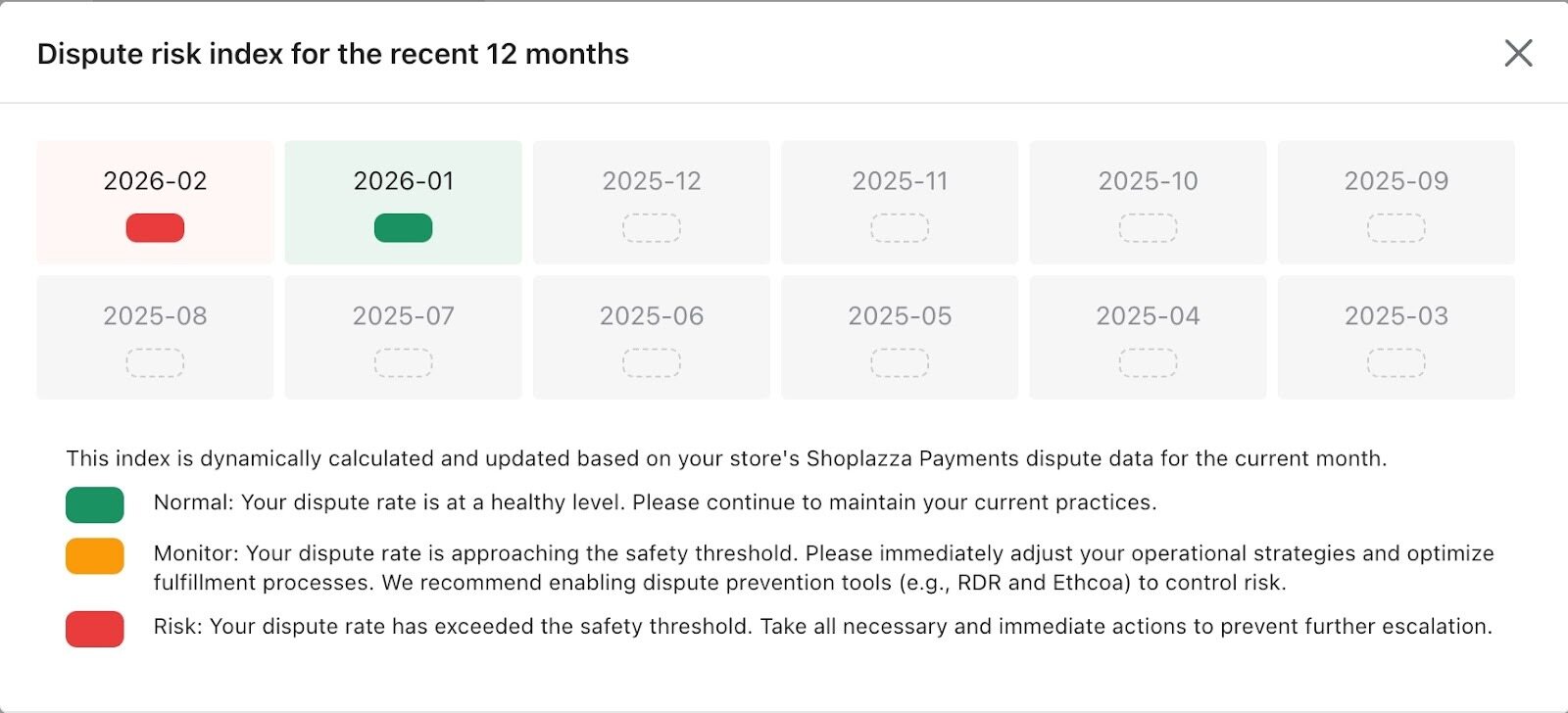This screenshot has width=1568, height=713.
Task: Click the empty indicator under 2025-11
Action: click(x=900, y=228)
